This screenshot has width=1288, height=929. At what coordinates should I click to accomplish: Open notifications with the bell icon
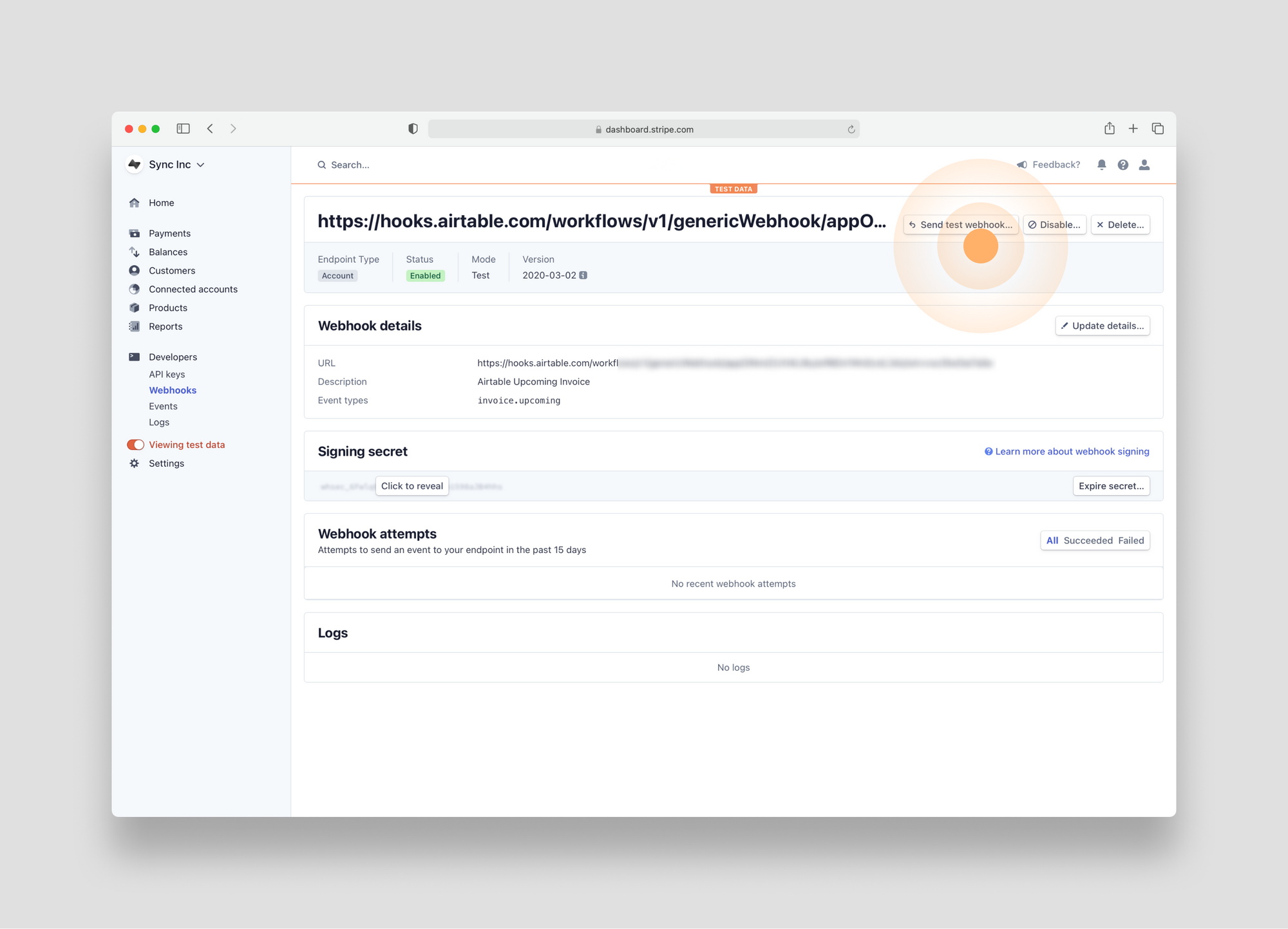point(1101,164)
